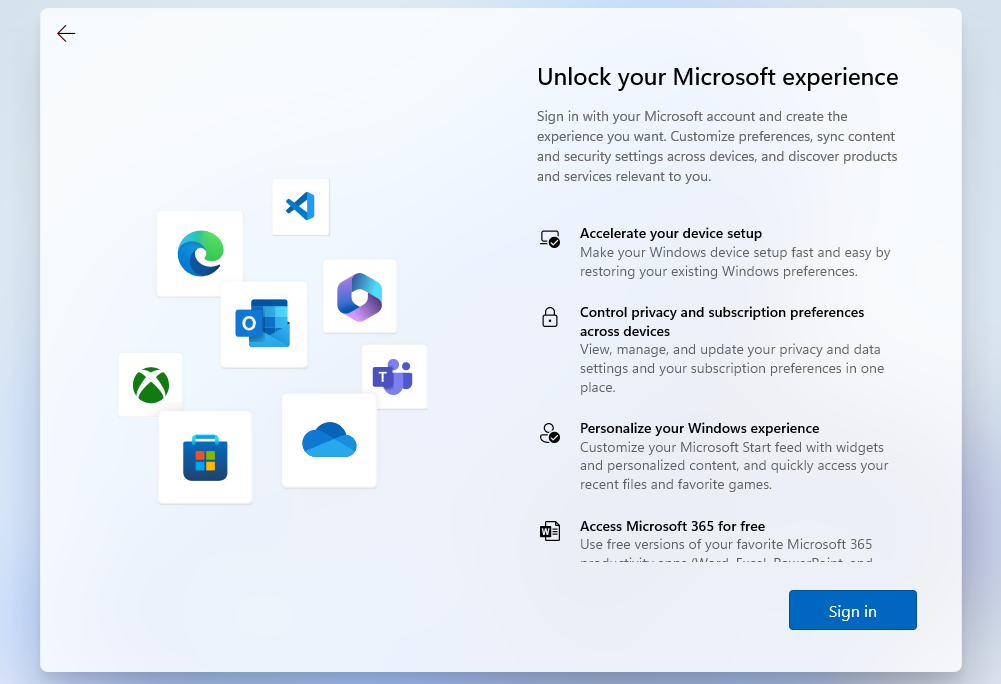Click 'Personalize your Windows experience' text
Image resolution: width=1001 pixels, height=684 pixels.
(699, 428)
